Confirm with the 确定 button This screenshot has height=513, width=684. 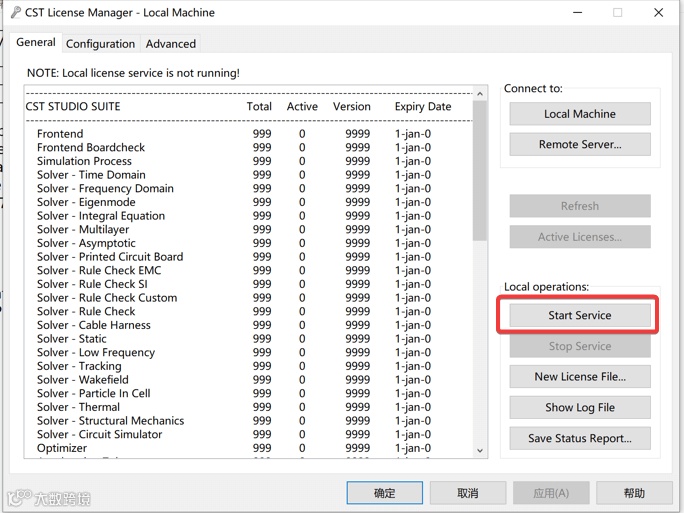pyautogui.click(x=384, y=493)
